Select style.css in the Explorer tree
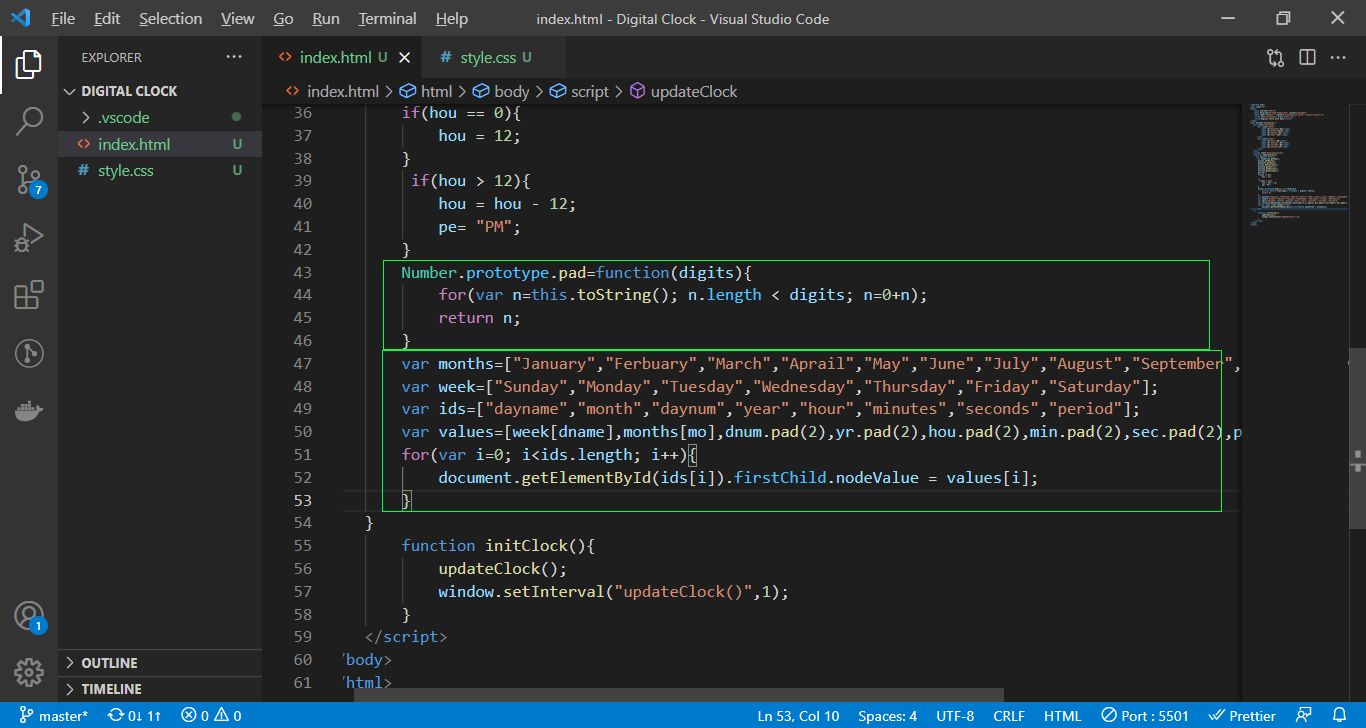Screen dimensions: 1366x728 tap(160, 170)
